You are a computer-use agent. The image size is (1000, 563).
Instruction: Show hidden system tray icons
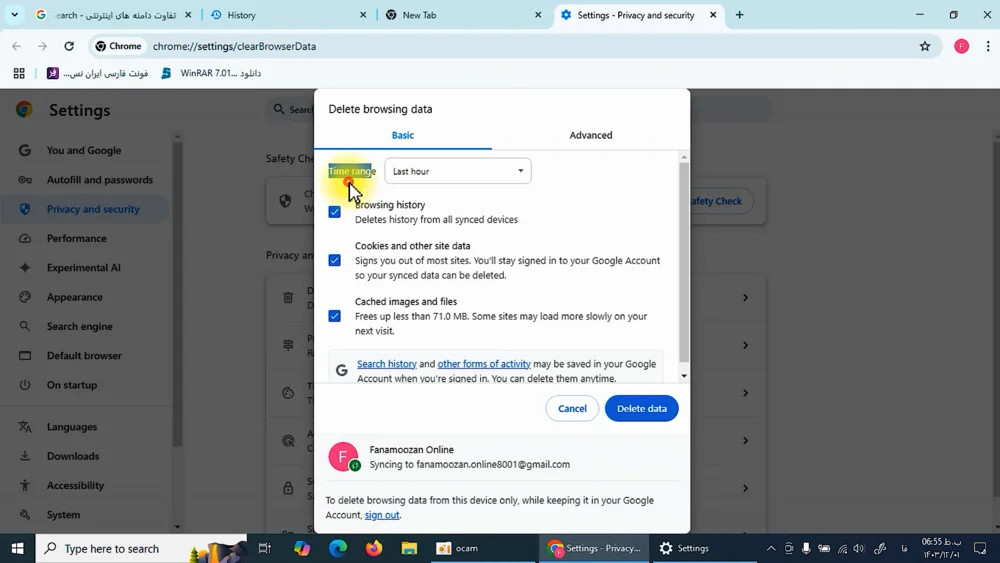click(x=771, y=548)
